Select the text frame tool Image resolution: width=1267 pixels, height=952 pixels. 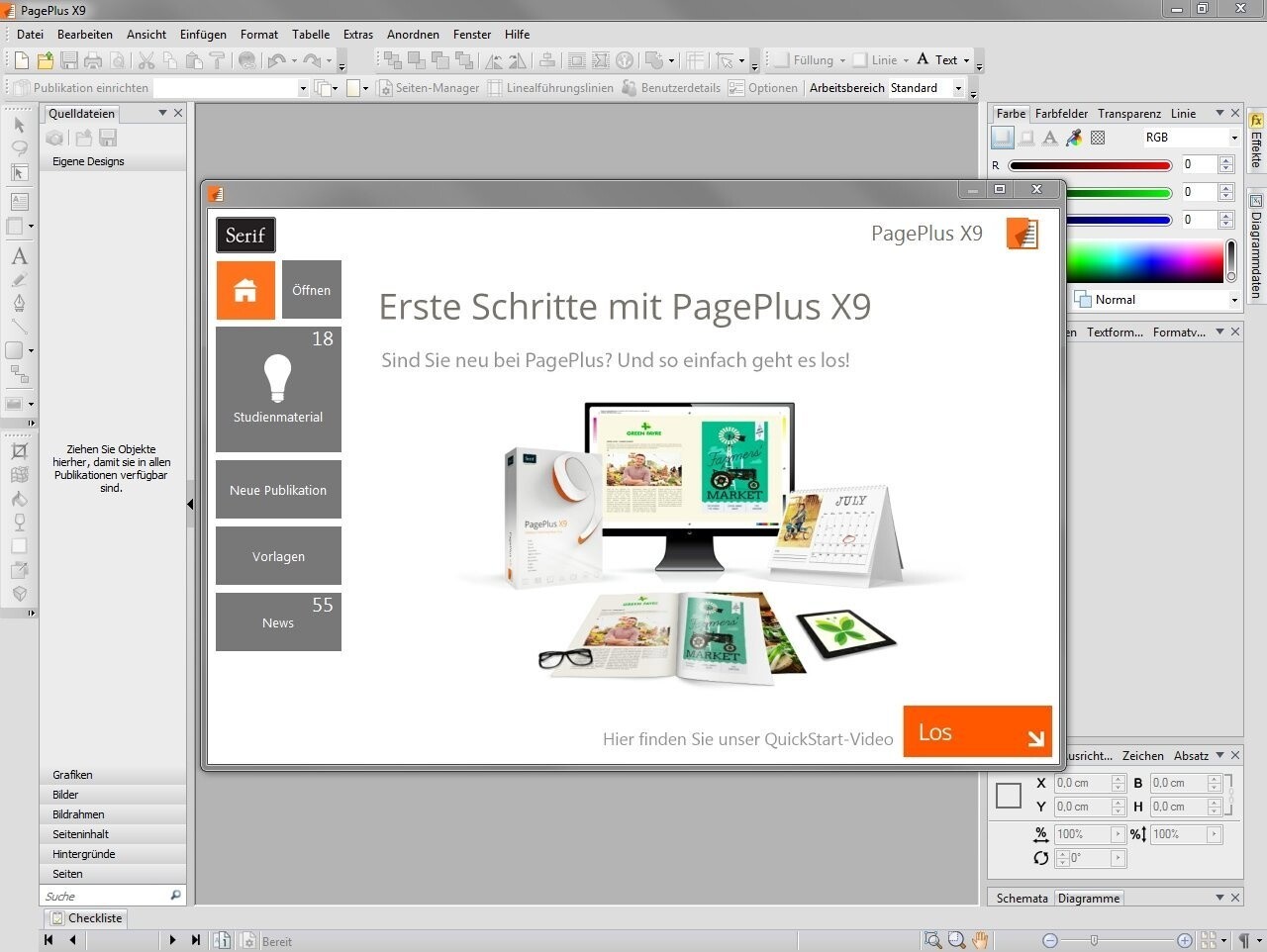[19, 201]
